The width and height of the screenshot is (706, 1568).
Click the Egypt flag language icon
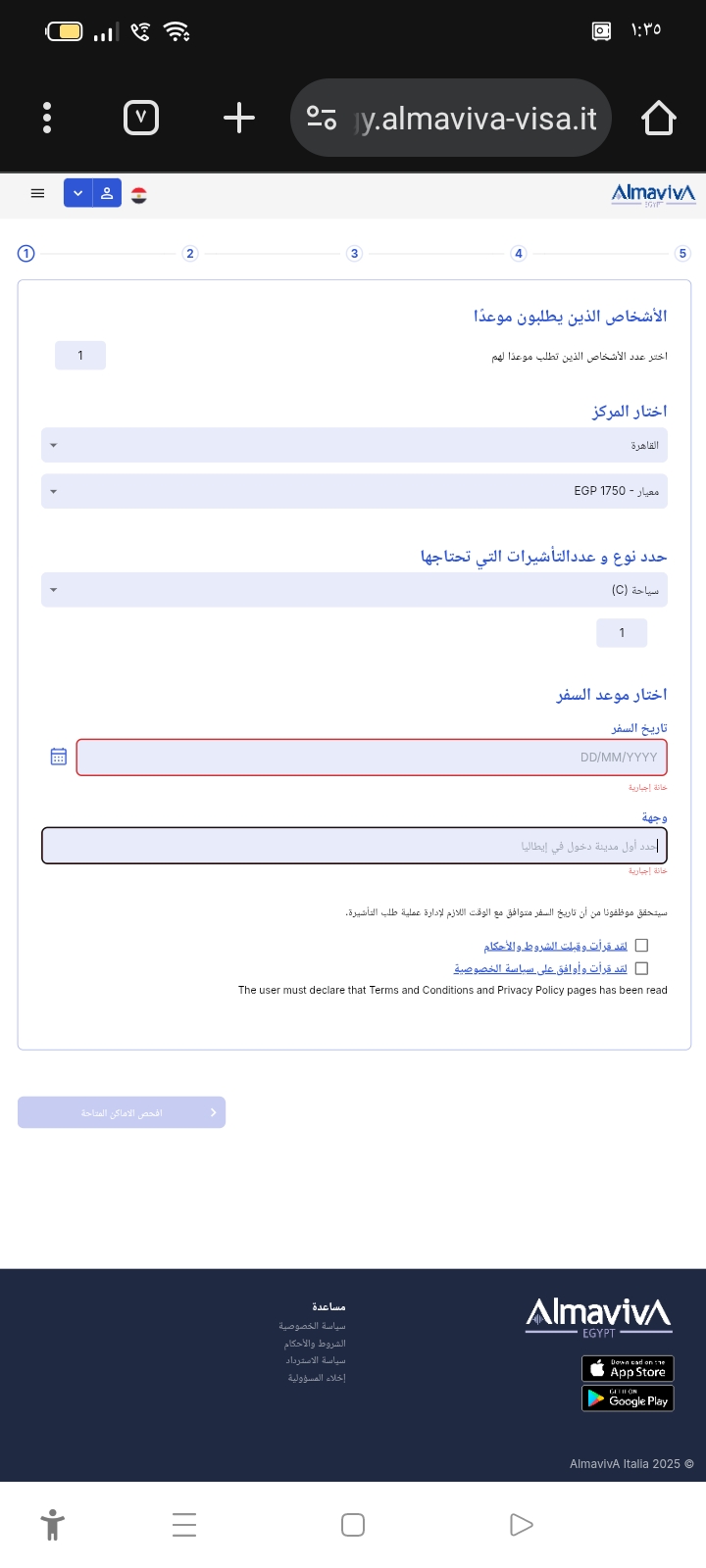(x=139, y=195)
